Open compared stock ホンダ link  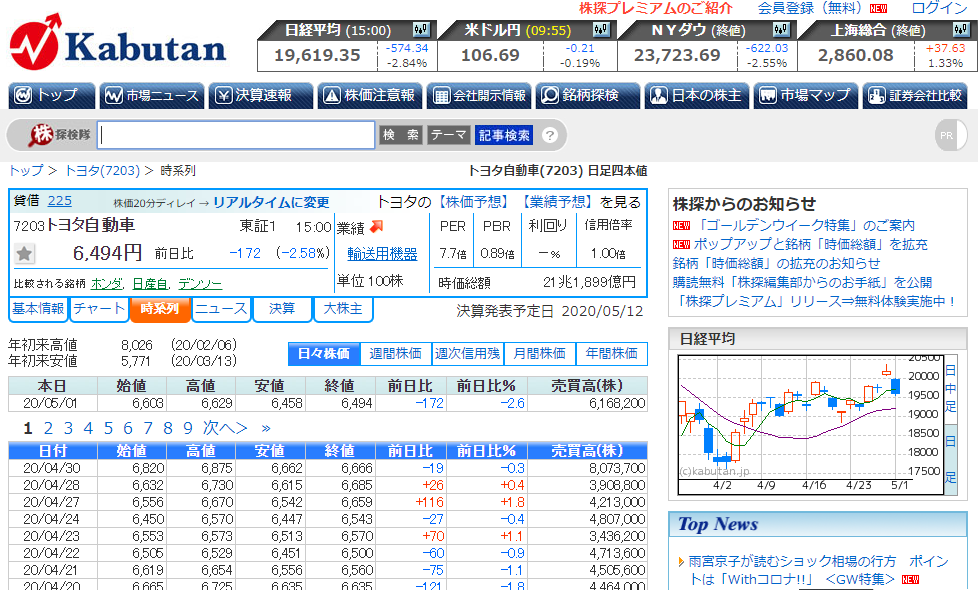click(107, 284)
